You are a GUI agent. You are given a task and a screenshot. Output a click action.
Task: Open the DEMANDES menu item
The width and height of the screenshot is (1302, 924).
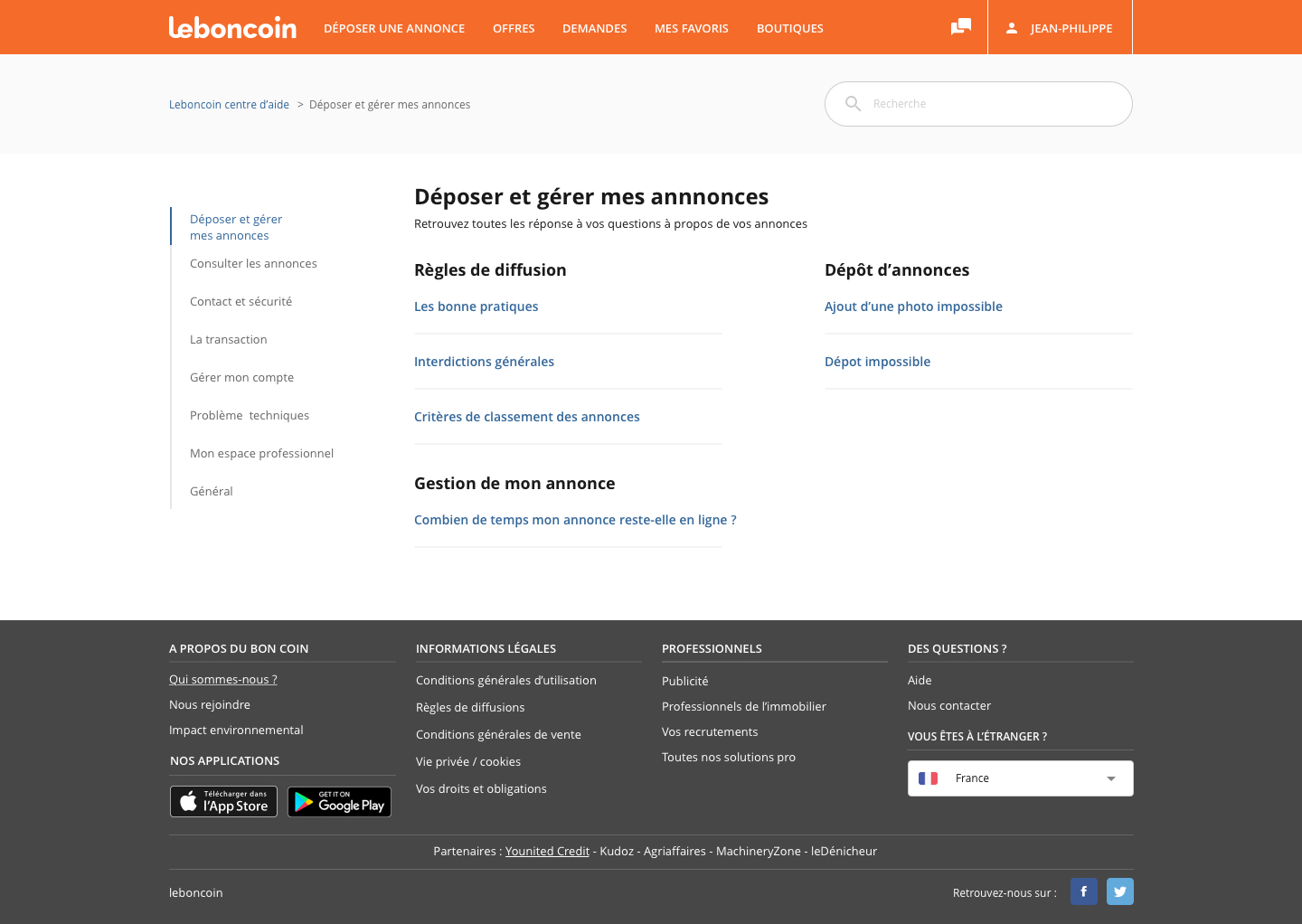pyautogui.click(x=594, y=28)
